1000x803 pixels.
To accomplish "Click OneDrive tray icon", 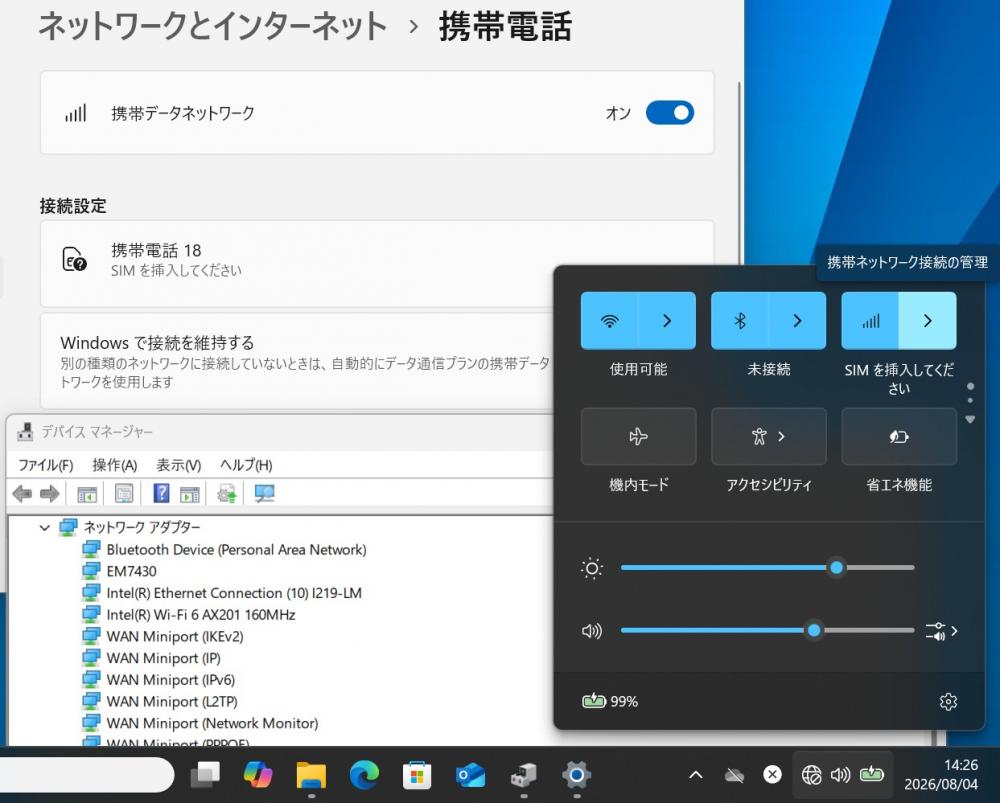I will pos(735,775).
